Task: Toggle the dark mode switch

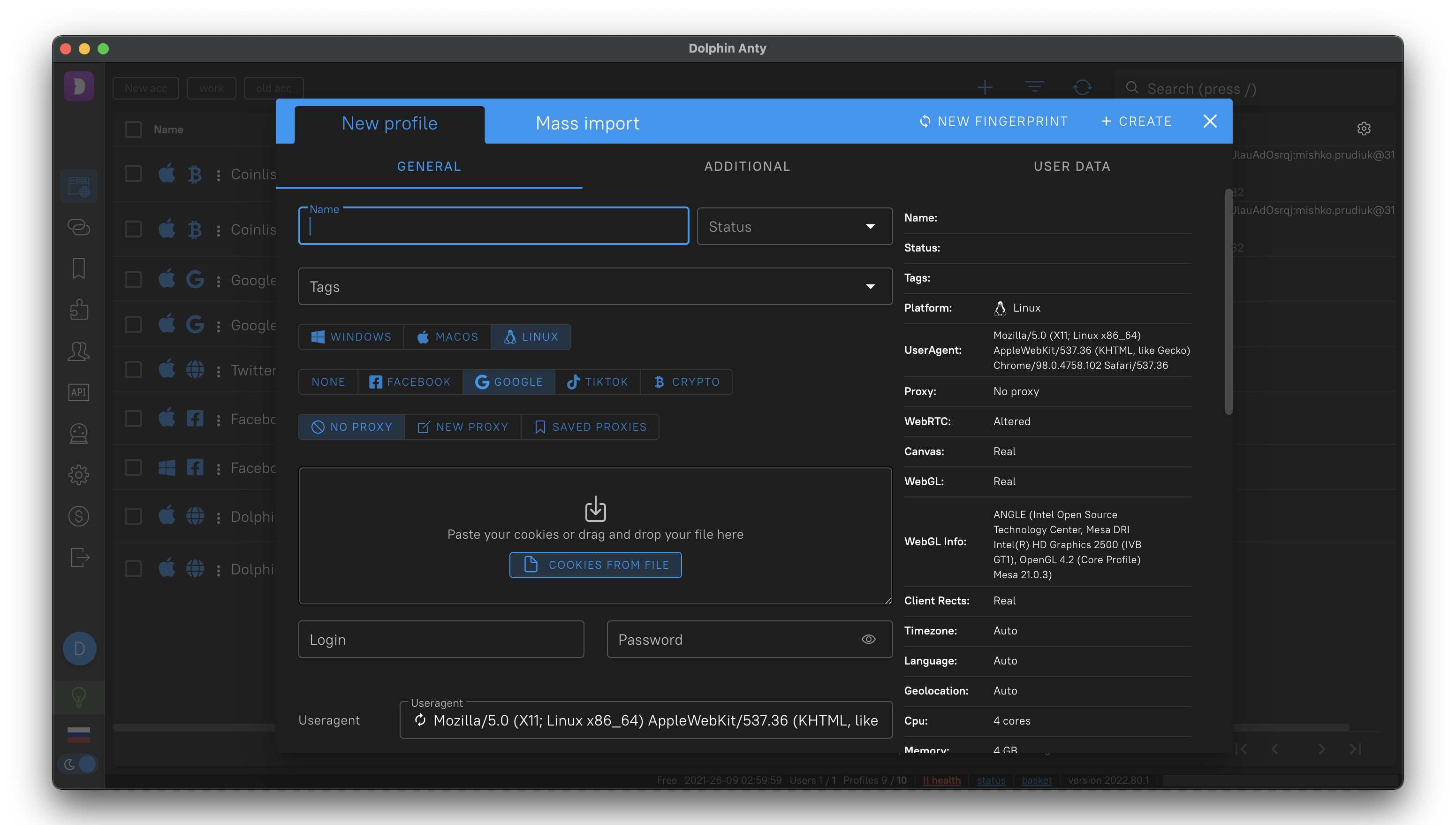Action: point(79,764)
